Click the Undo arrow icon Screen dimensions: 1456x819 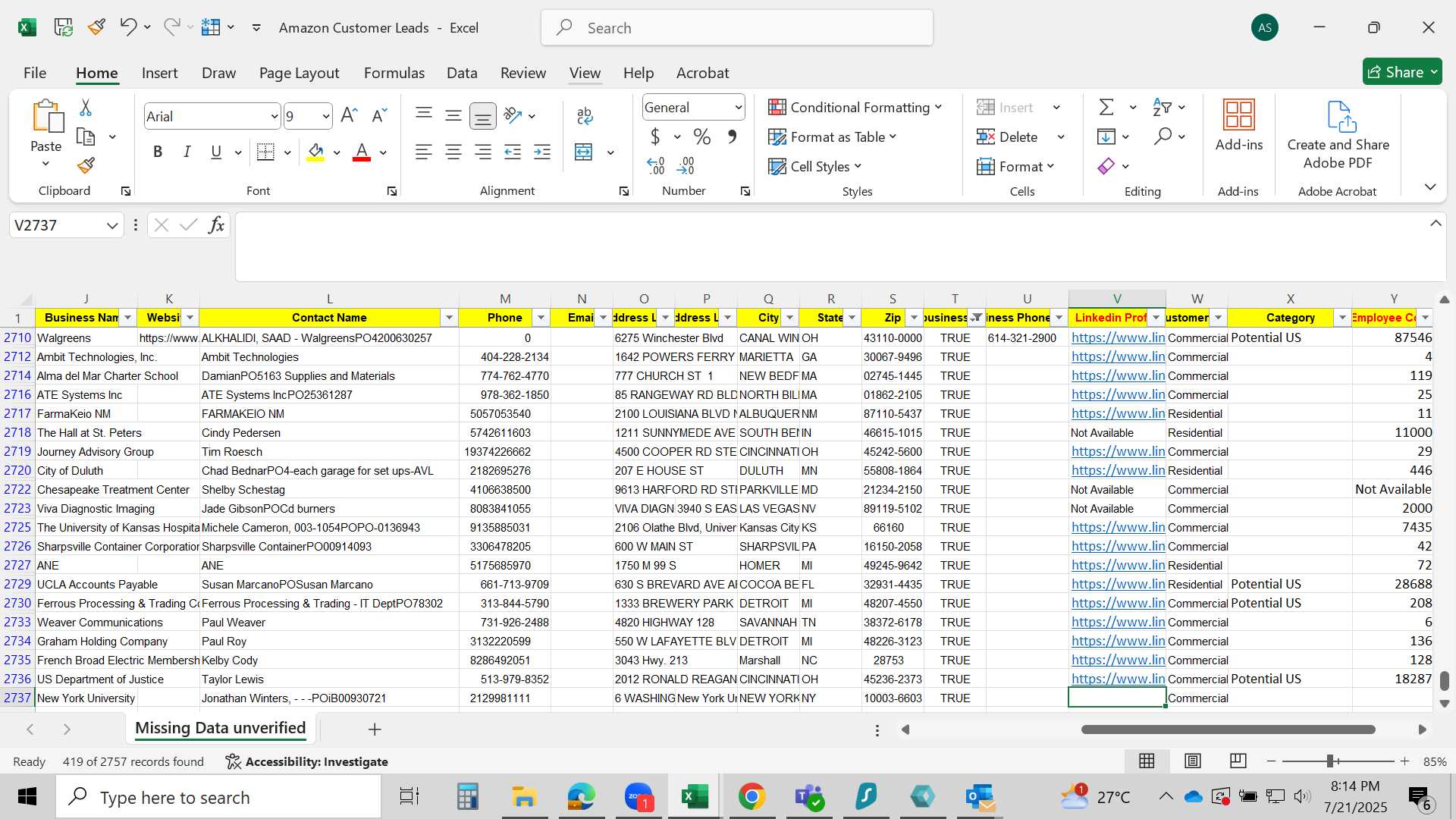pos(127,27)
